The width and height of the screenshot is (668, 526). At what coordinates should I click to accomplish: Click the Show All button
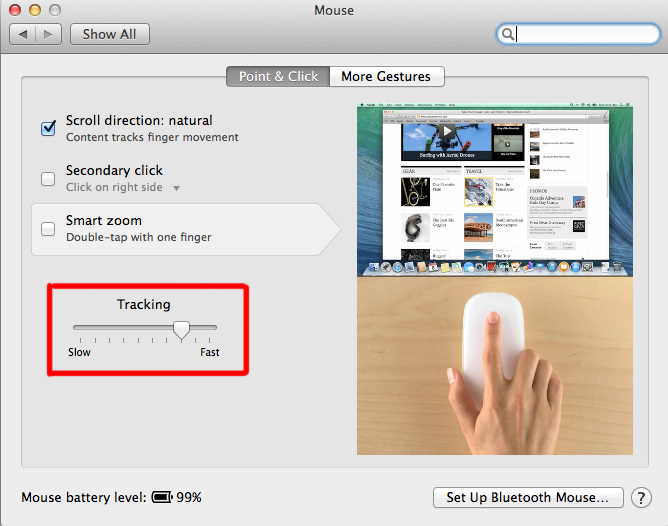pos(109,34)
